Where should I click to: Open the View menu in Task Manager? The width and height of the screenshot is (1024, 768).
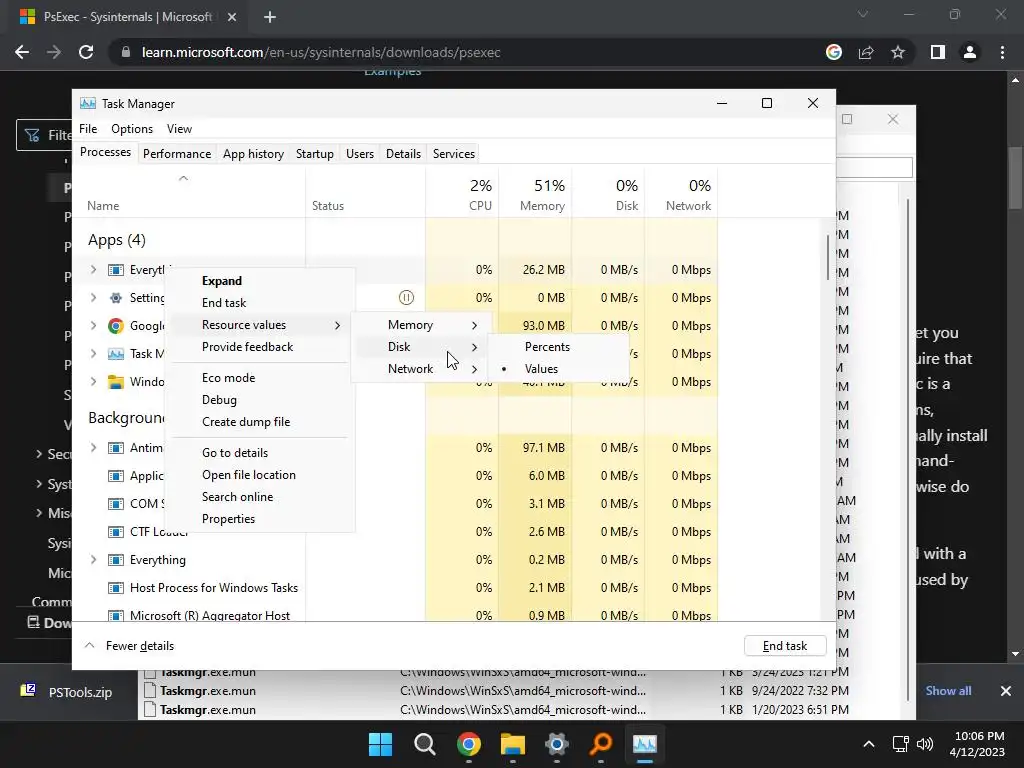(x=179, y=129)
